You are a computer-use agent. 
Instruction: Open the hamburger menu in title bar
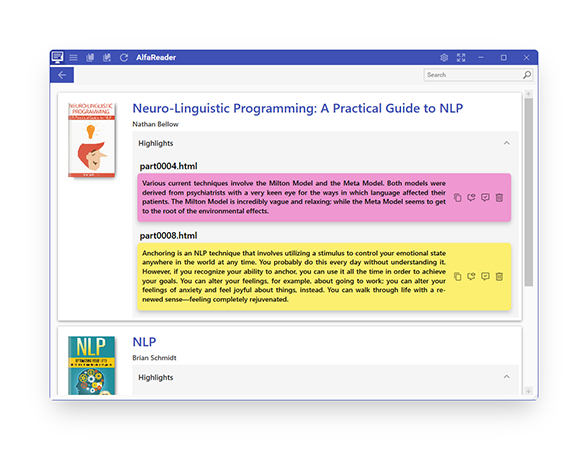point(73,57)
